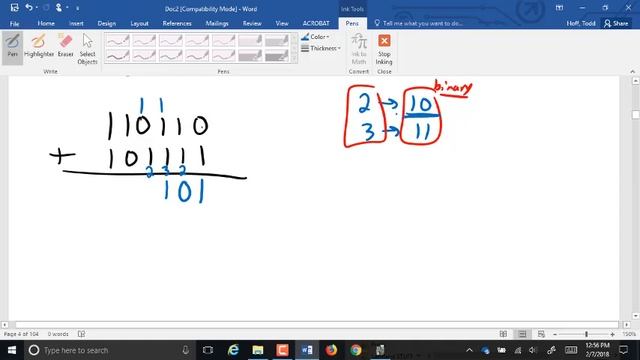
Task: Switch to Print Layout view icon
Action: (x=522, y=334)
